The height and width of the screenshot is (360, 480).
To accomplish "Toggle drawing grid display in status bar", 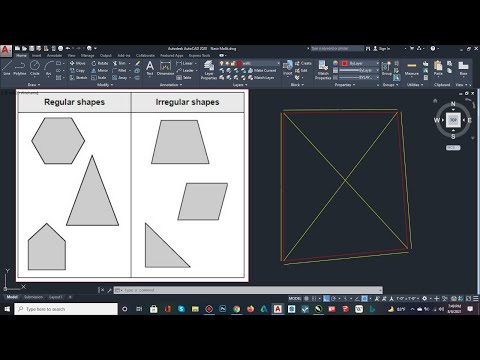I will coord(306,298).
